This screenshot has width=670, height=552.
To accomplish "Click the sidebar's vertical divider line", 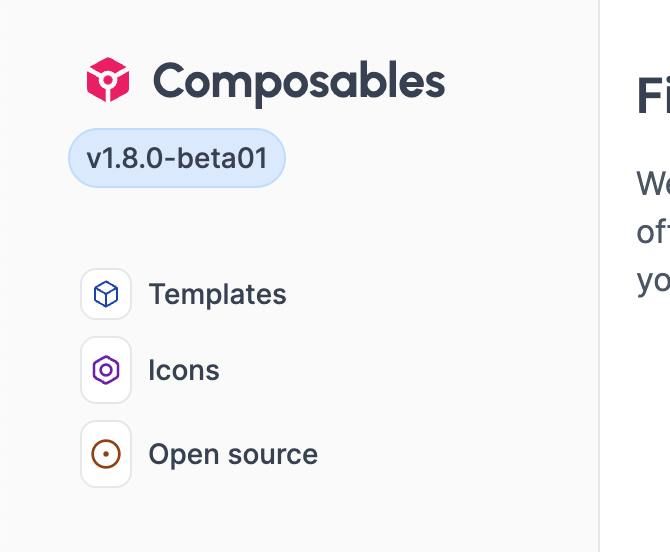I will point(599,300).
